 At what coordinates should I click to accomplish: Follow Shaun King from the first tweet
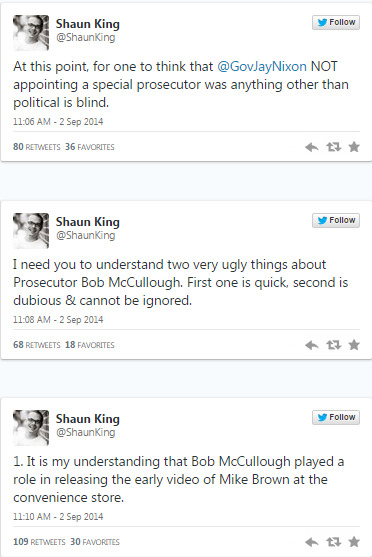point(336,22)
